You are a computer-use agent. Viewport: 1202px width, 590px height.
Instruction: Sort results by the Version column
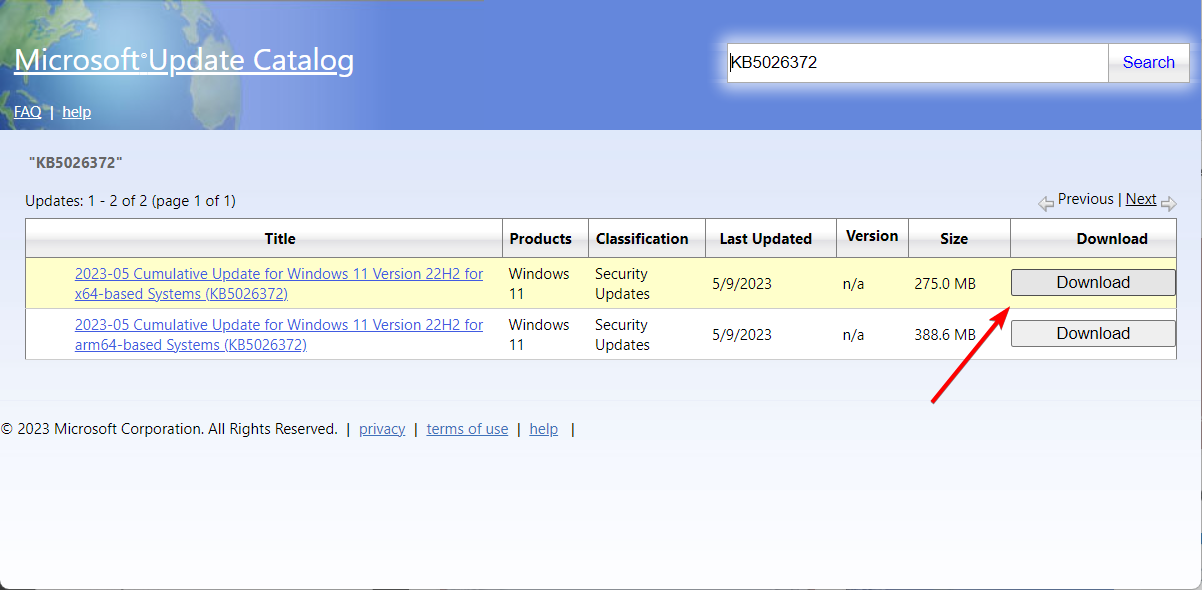tap(872, 236)
